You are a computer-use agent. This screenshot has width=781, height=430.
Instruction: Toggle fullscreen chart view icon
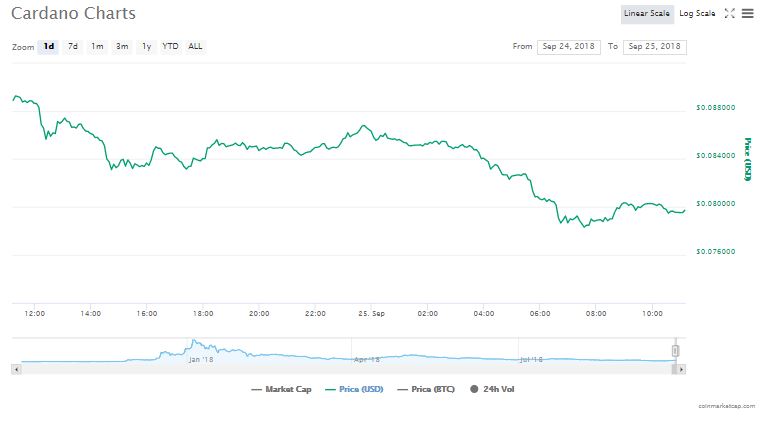pos(729,13)
